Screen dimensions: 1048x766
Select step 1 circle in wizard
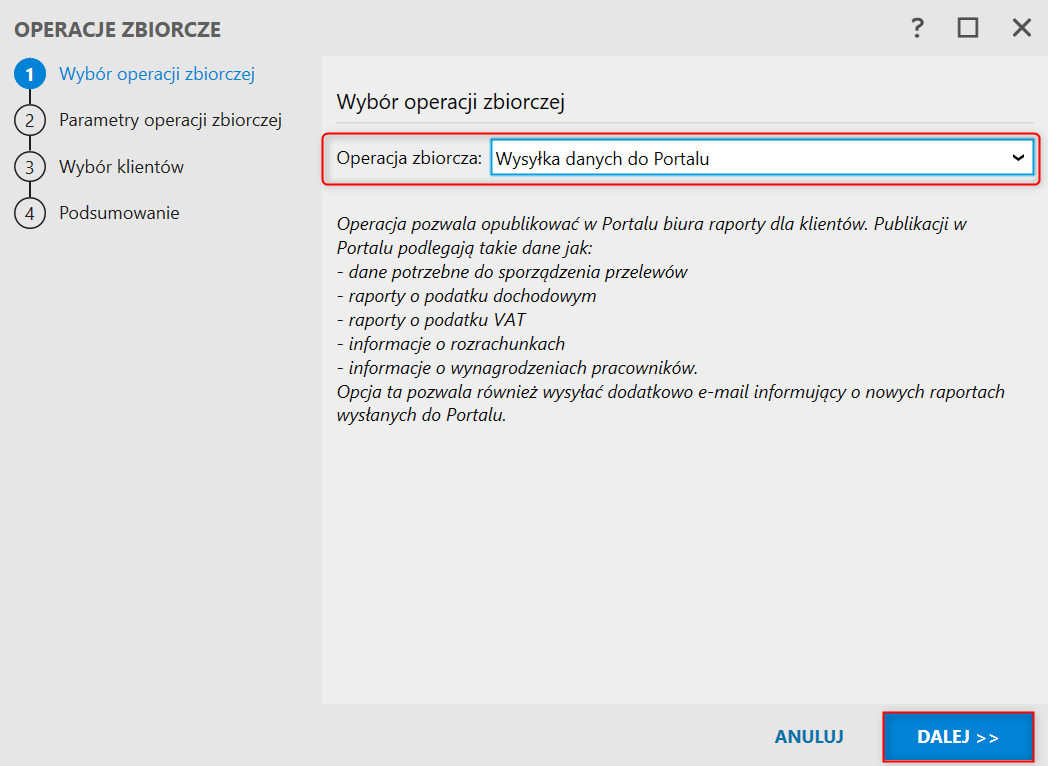click(29, 74)
